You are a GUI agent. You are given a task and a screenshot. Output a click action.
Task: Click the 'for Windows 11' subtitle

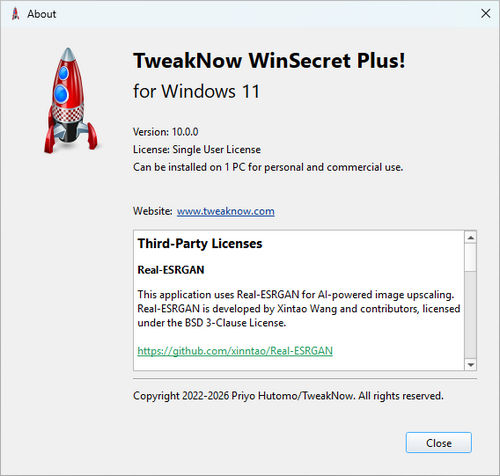(x=196, y=91)
